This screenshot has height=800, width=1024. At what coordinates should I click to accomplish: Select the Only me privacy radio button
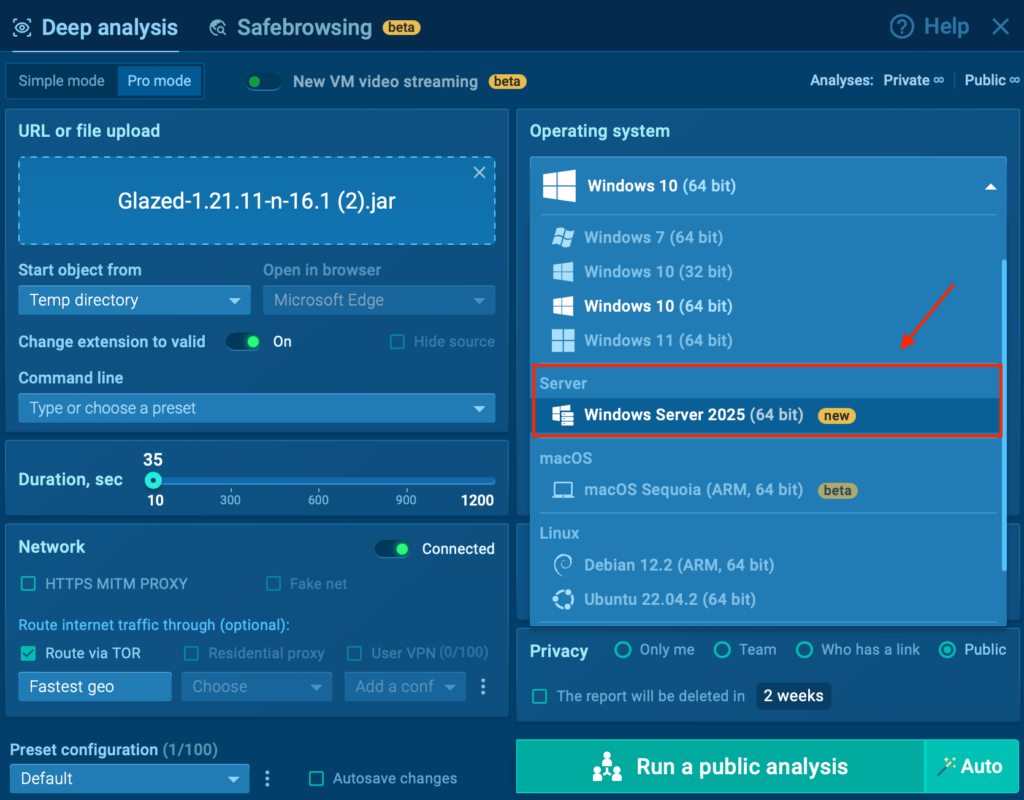tap(622, 649)
